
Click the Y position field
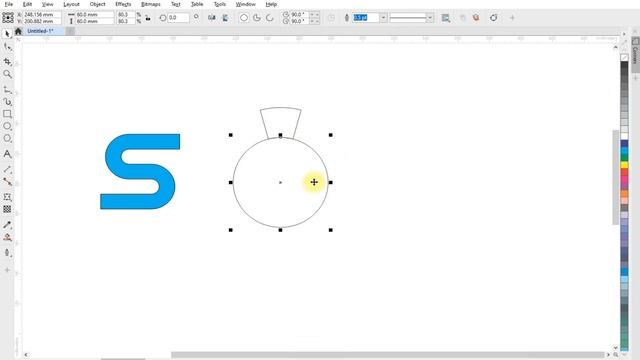[42, 21]
